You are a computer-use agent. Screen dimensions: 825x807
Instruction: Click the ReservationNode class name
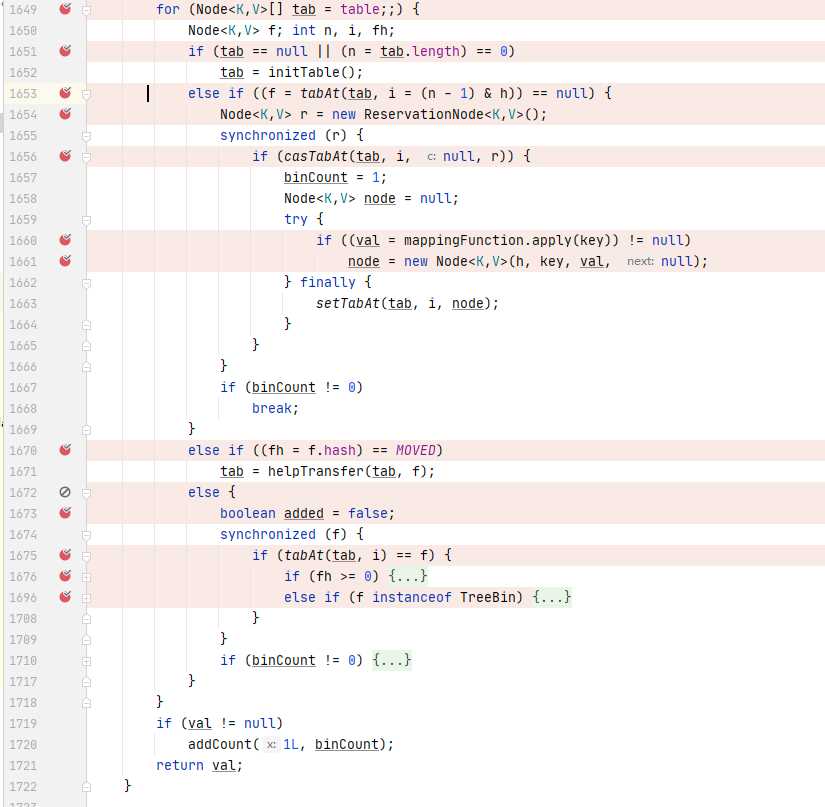[x=424, y=114]
